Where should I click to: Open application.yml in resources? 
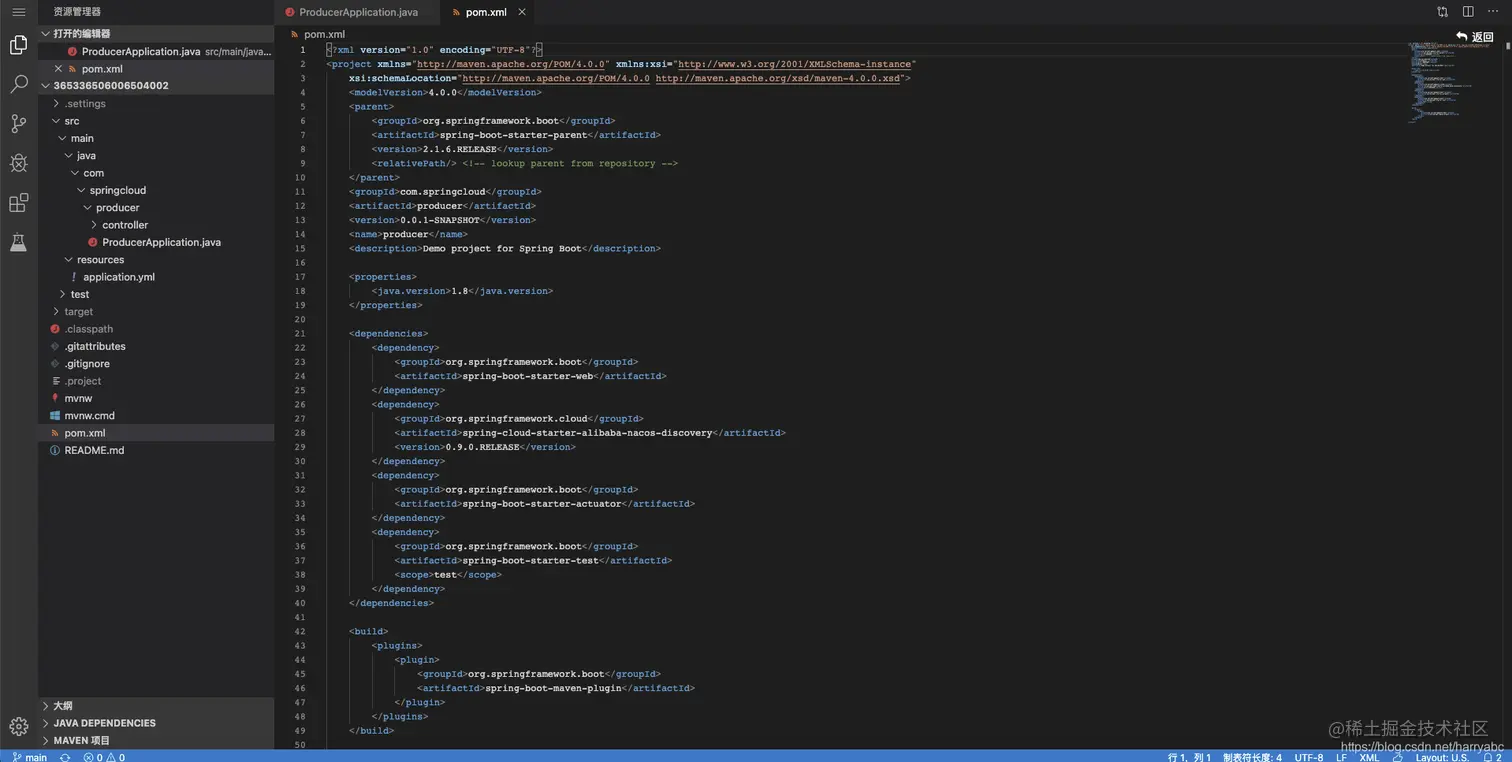click(x=156, y=277)
